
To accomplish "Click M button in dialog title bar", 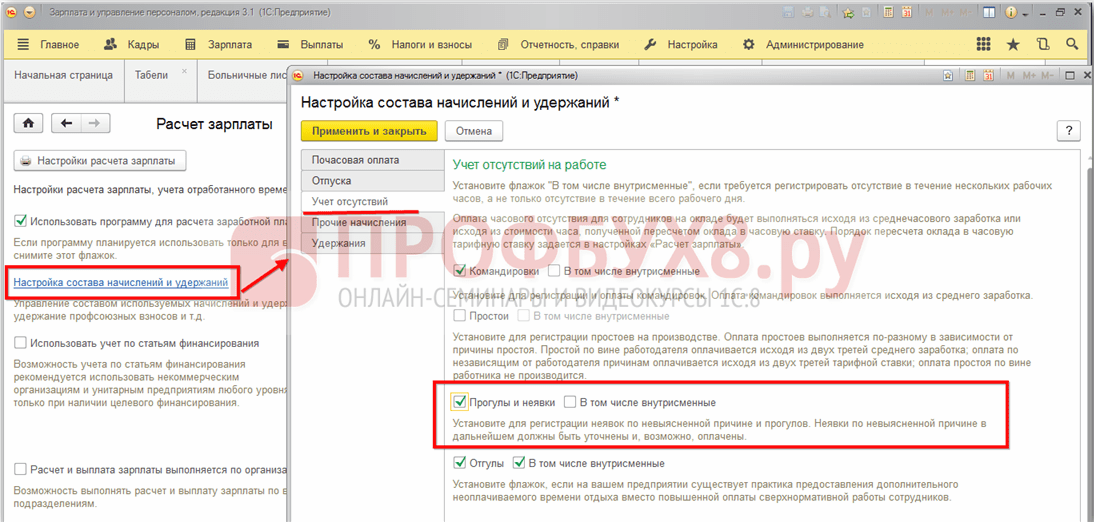I will click(x=1011, y=75).
